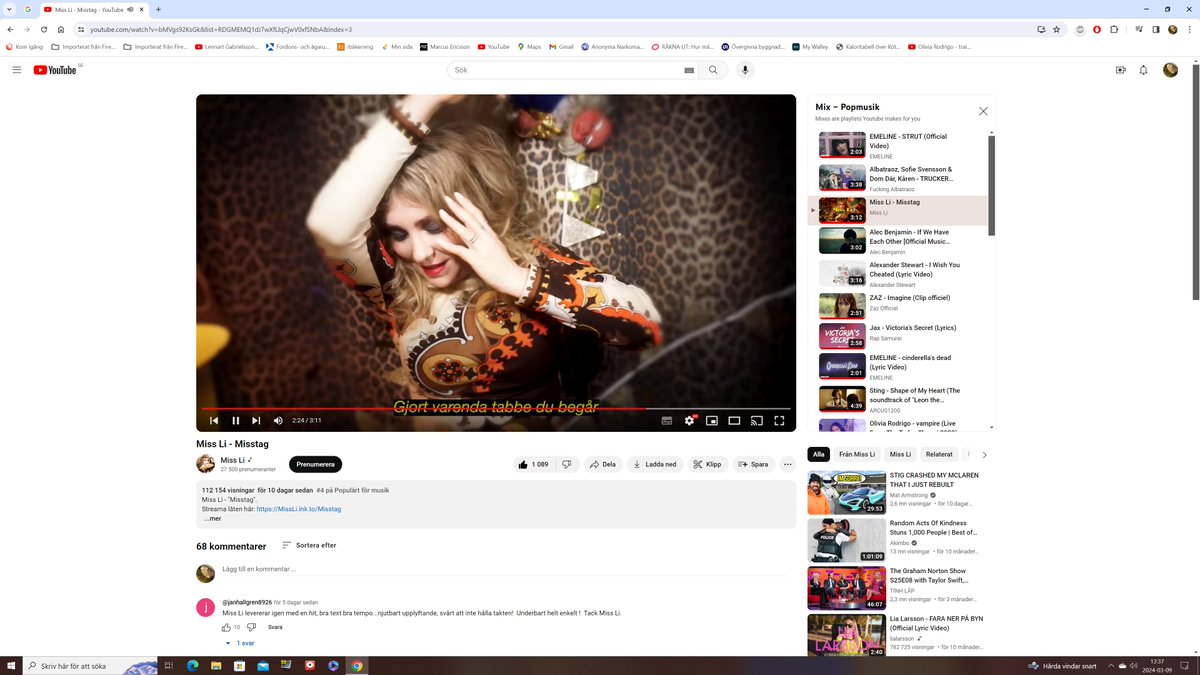Enter fullscreen mode

779,421
